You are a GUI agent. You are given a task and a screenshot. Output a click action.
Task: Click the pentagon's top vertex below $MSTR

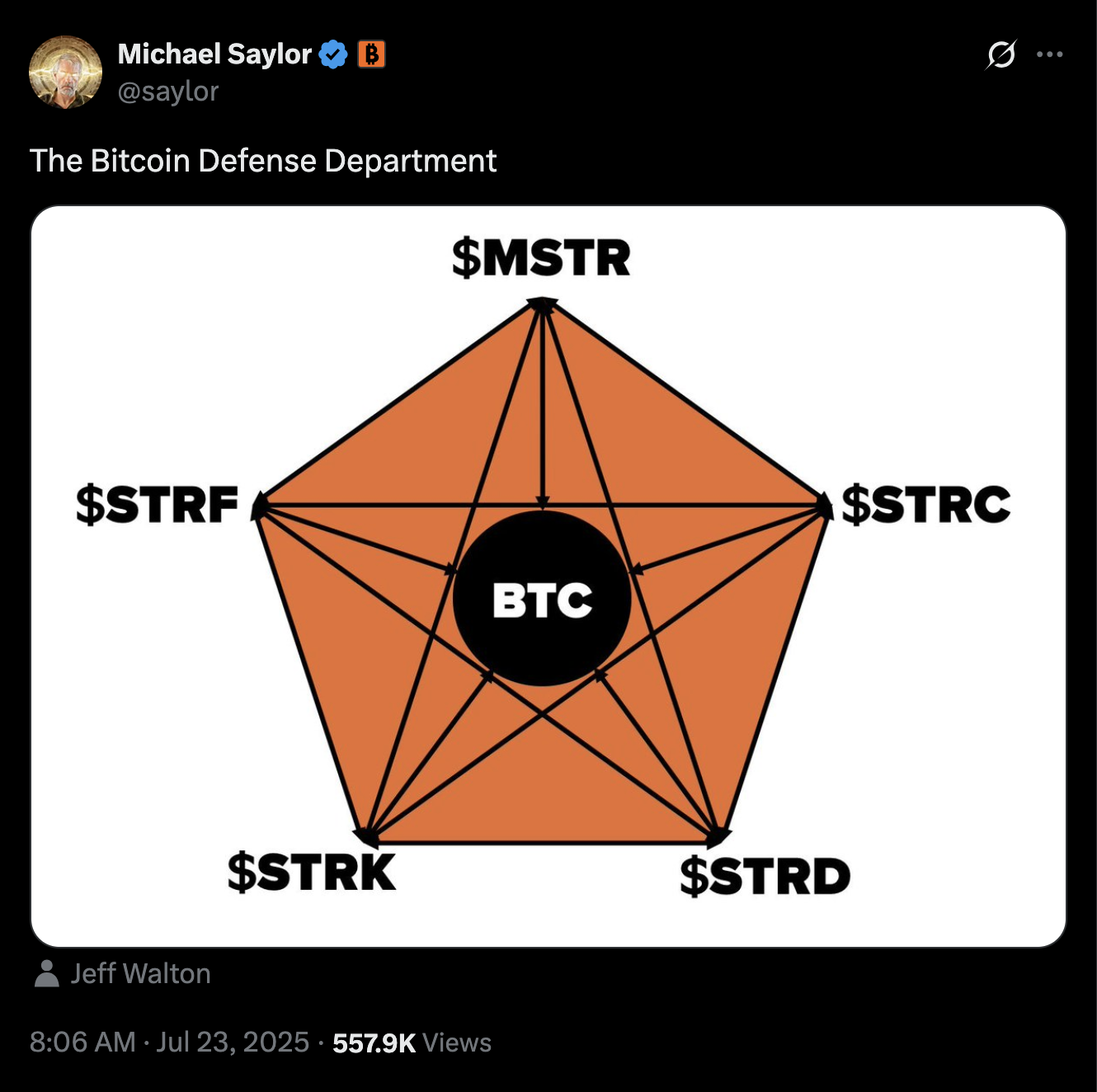(542, 304)
